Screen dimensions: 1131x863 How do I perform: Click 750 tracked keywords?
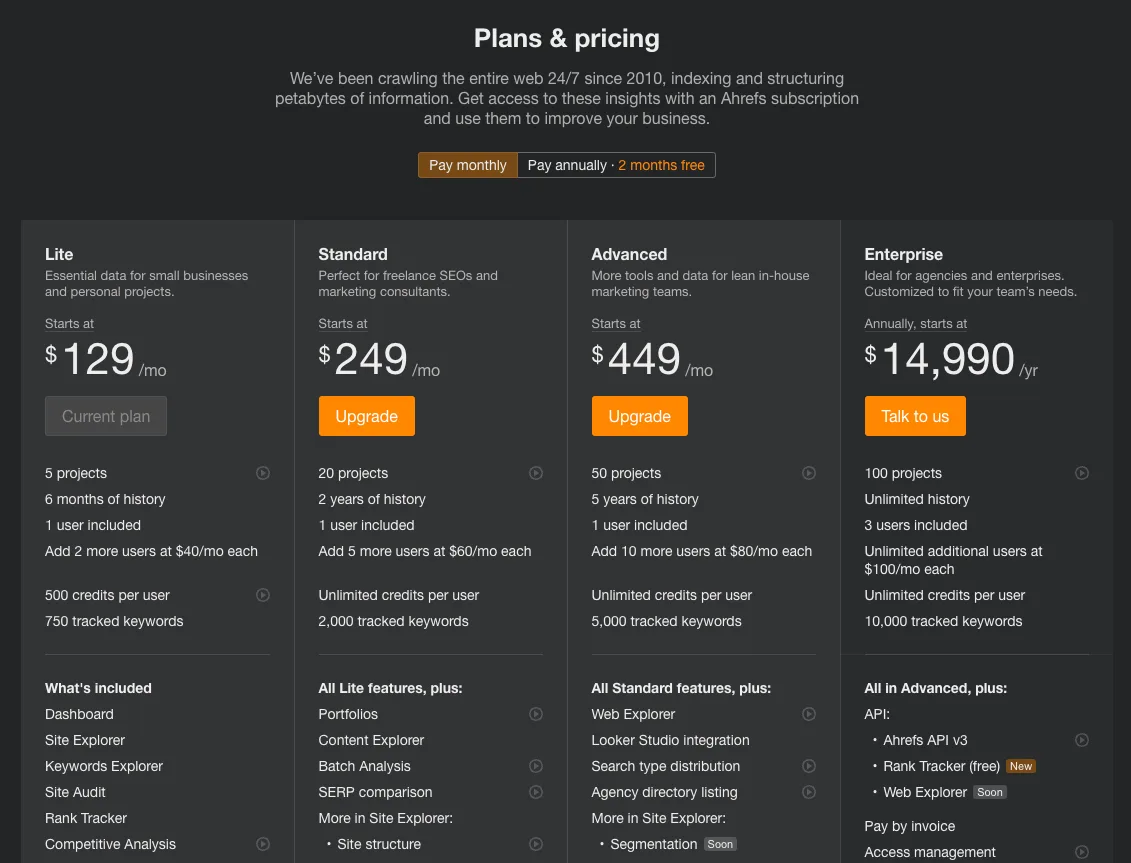tap(114, 621)
